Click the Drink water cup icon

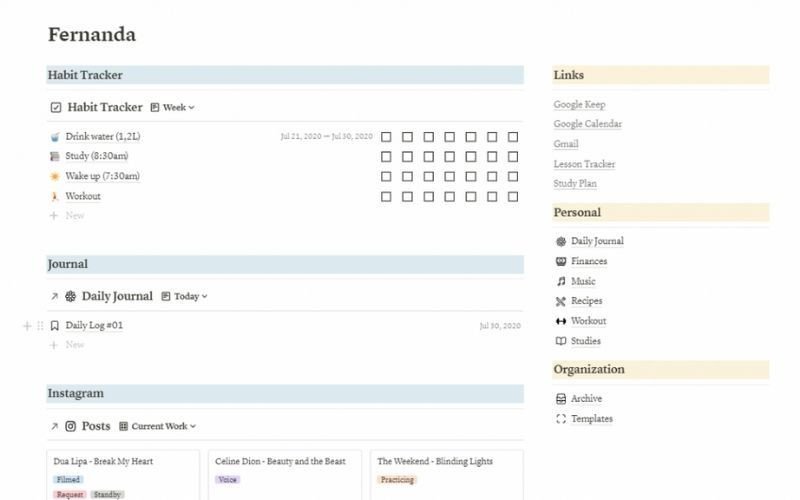click(55, 137)
